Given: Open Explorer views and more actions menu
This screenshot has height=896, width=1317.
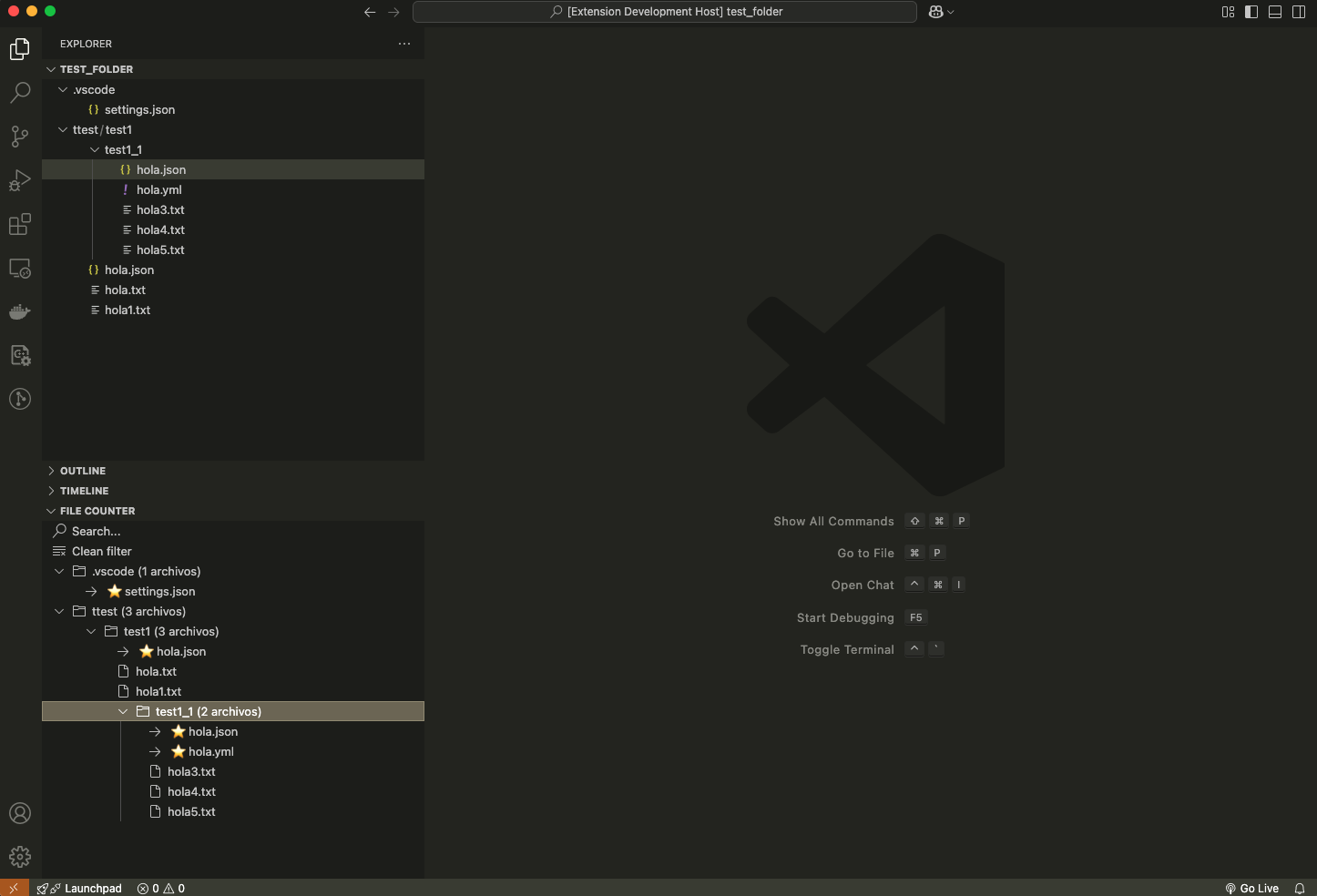Looking at the screenshot, I should click(x=404, y=44).
